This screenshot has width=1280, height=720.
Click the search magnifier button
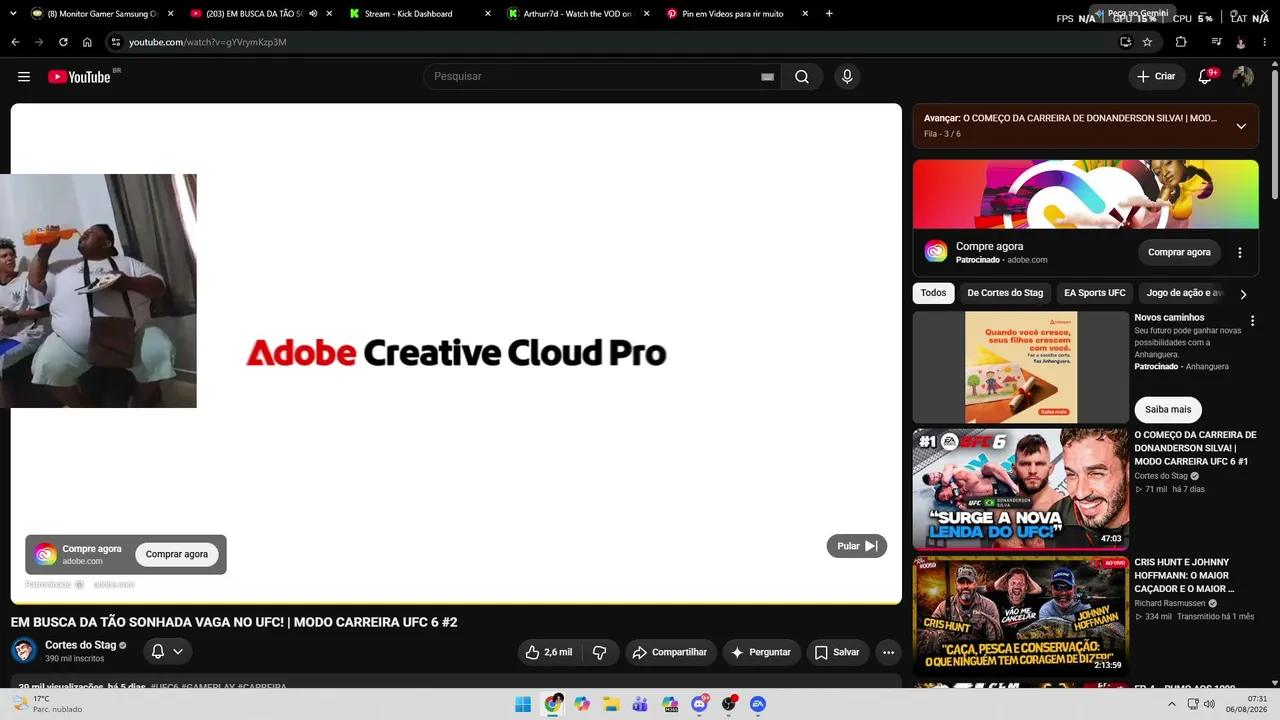tap(802, 77)
